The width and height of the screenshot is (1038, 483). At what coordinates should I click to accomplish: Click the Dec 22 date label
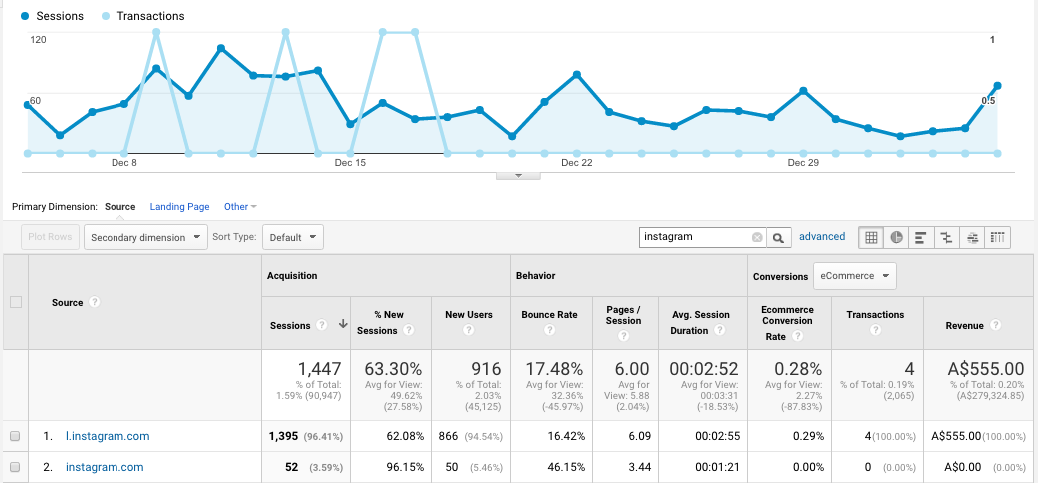click(577, 163)
